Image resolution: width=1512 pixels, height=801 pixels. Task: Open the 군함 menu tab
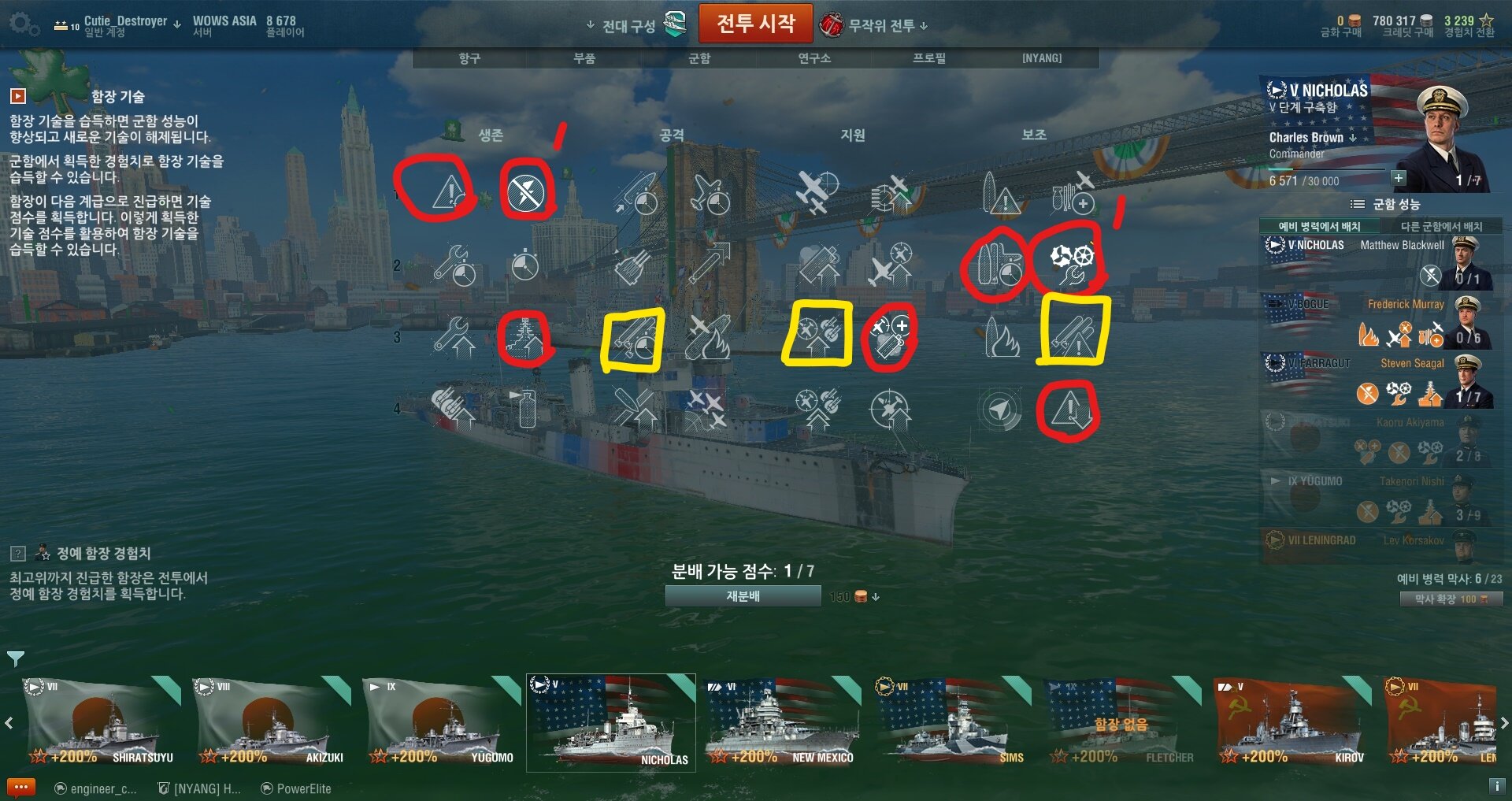pyautogui.click(x=699, y=58)
